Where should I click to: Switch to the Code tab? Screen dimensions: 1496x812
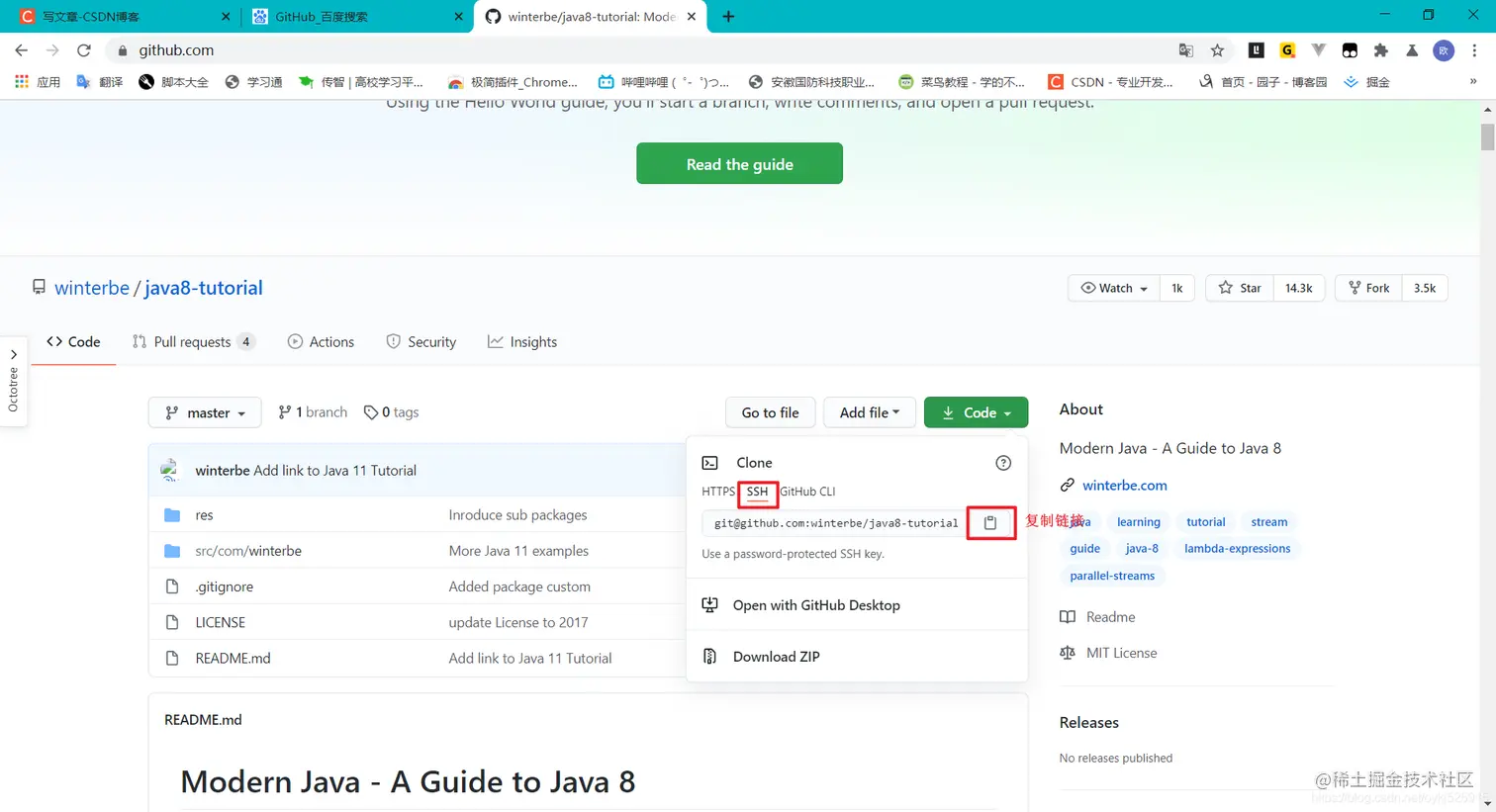[73, 341]
